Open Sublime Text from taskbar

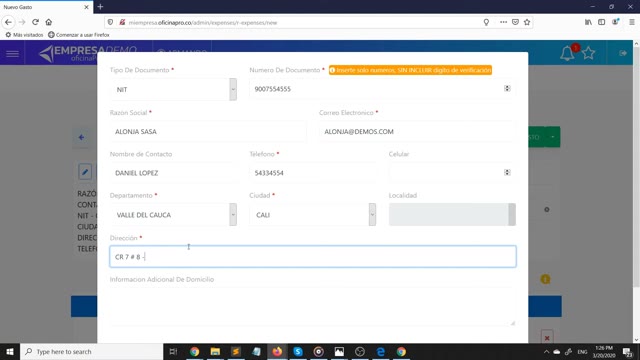pyautogui.click(x=236, y=351)
